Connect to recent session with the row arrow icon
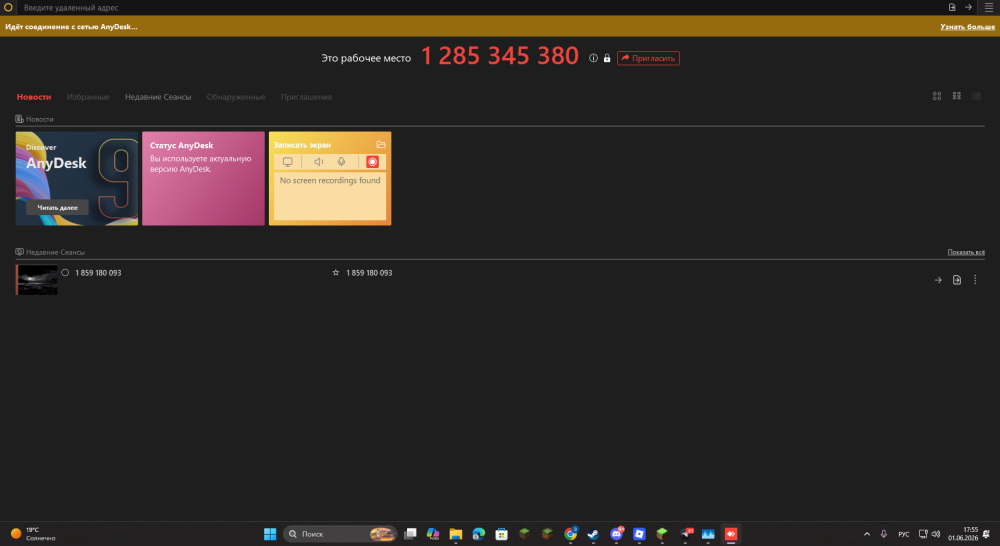 click(x=938, y=280)
